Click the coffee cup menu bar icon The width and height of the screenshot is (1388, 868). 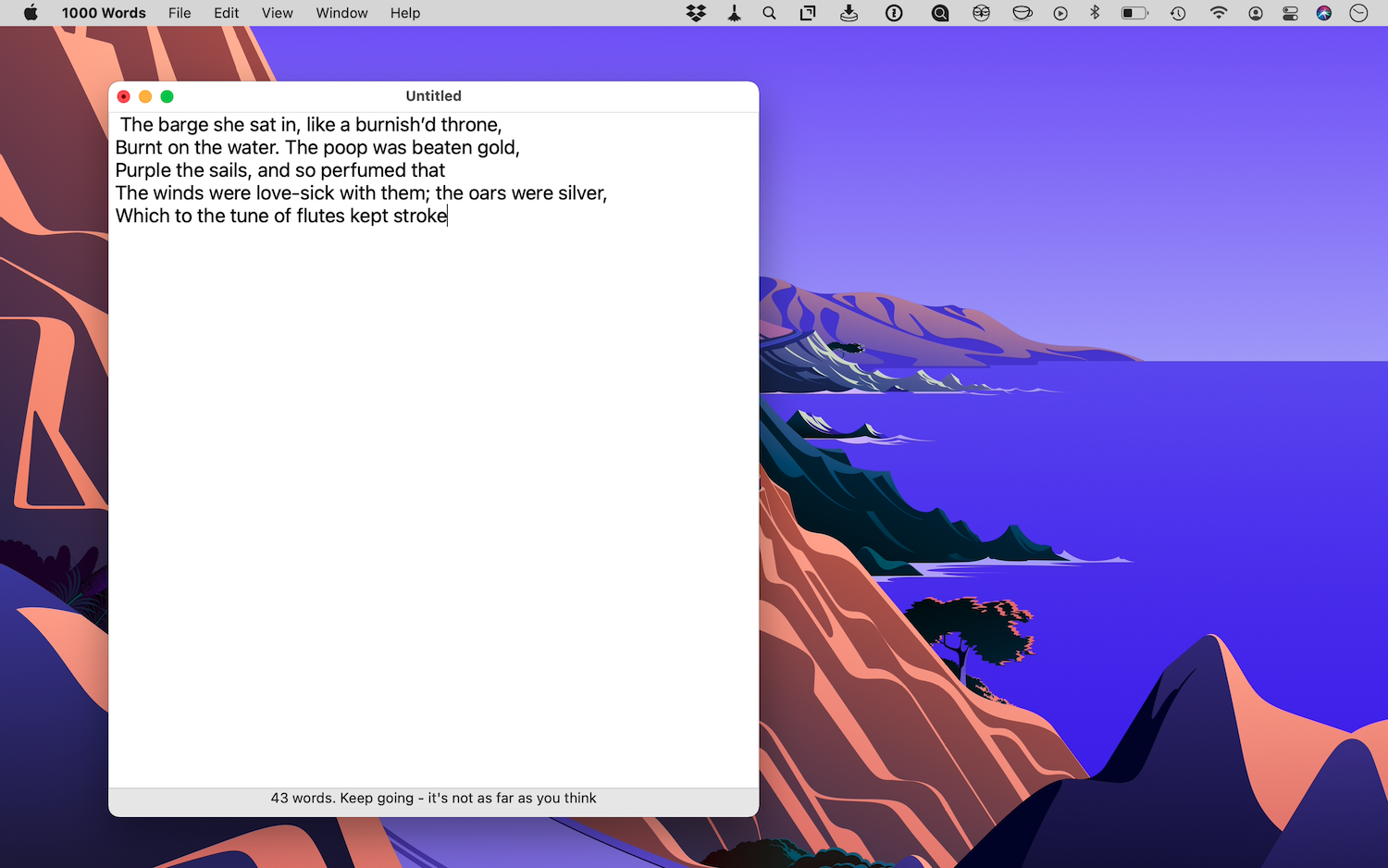pyautogui.click(x=1022, y=13)
